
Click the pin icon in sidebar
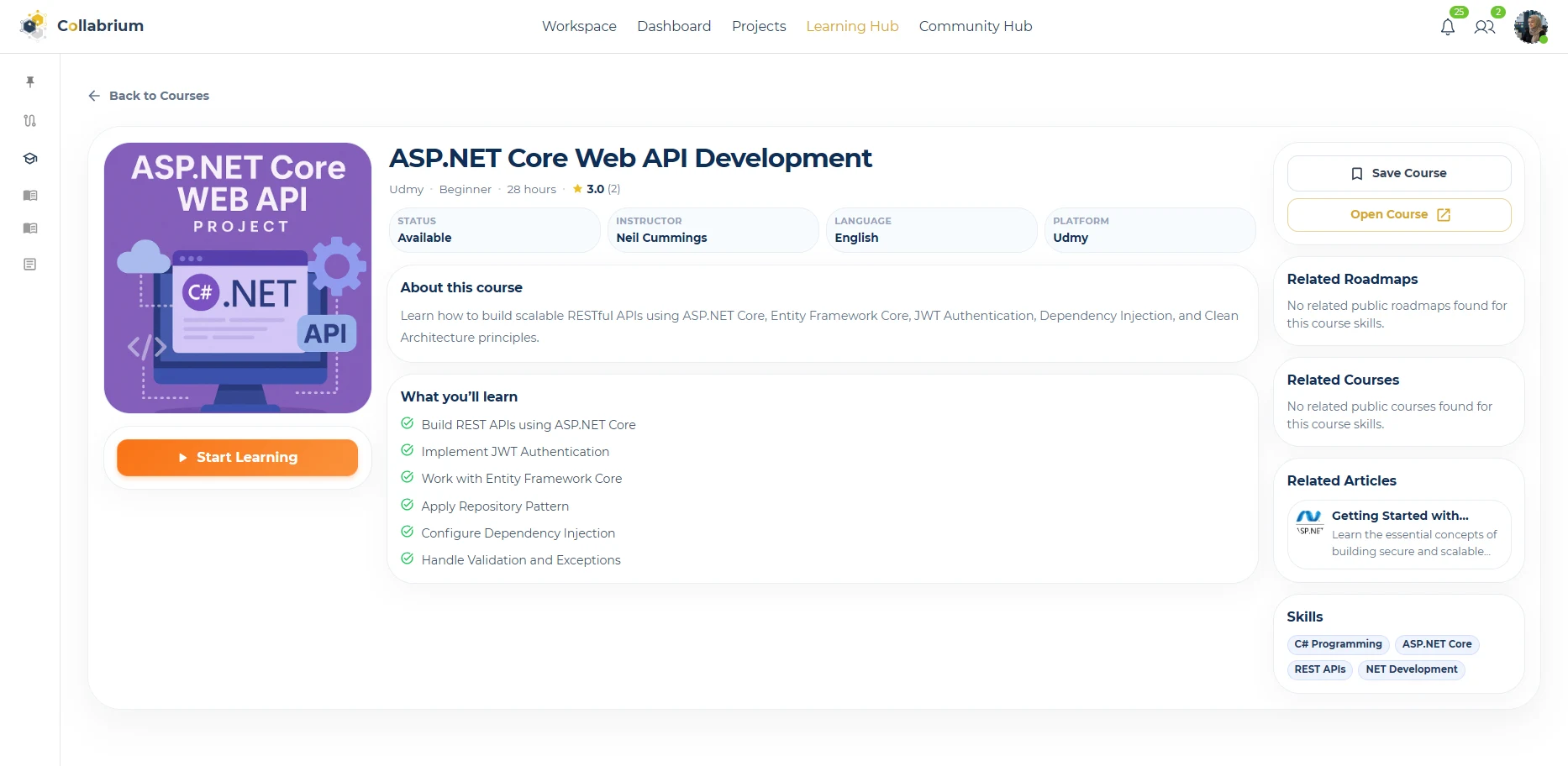[x=30, y=81]
